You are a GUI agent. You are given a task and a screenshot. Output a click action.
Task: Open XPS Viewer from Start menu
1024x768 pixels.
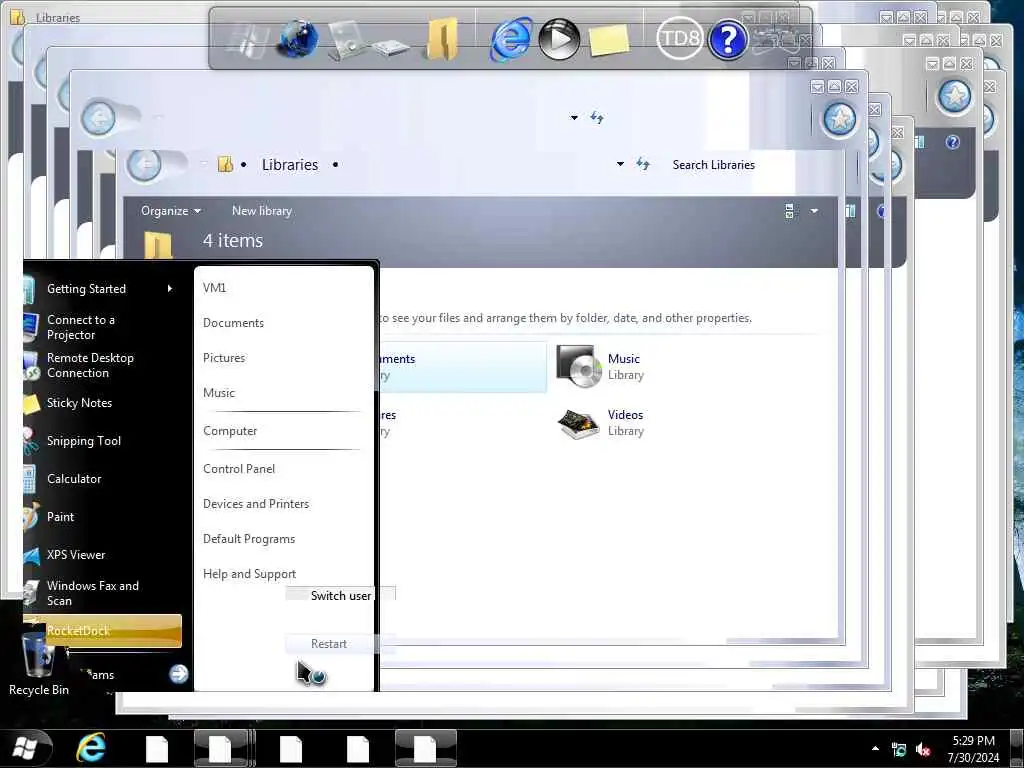pos(104,554)
